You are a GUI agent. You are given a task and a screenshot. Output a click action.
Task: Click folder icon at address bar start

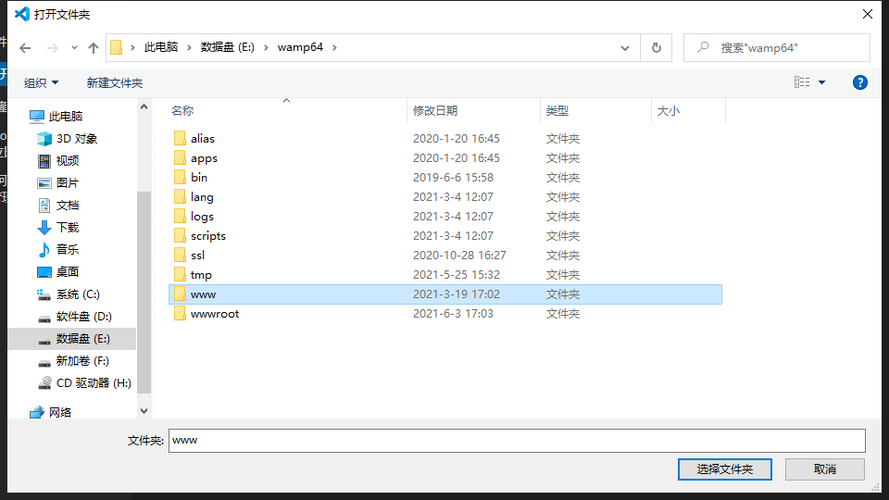click(x=116, y=48)
